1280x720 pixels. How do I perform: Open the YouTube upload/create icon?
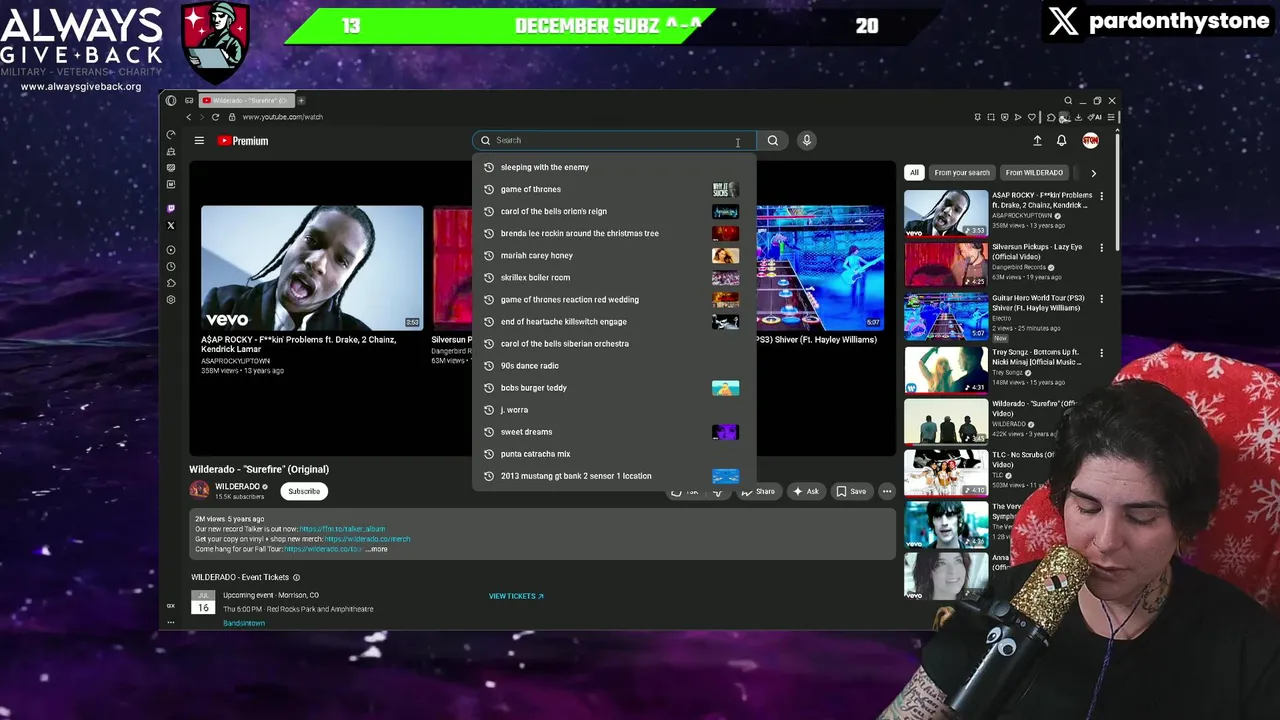[1037, 141]
